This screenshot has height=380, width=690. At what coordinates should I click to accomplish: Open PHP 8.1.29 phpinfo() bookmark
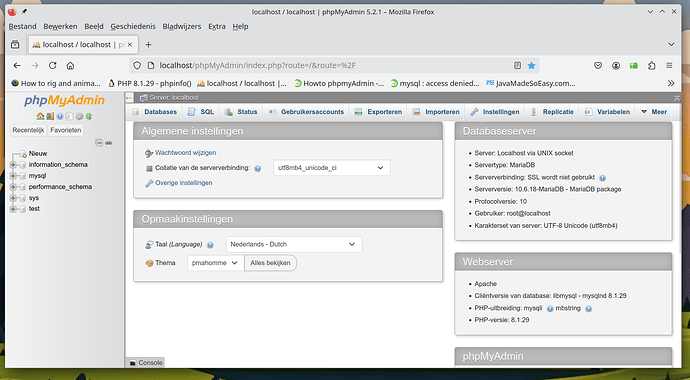[x=149, y=83]
